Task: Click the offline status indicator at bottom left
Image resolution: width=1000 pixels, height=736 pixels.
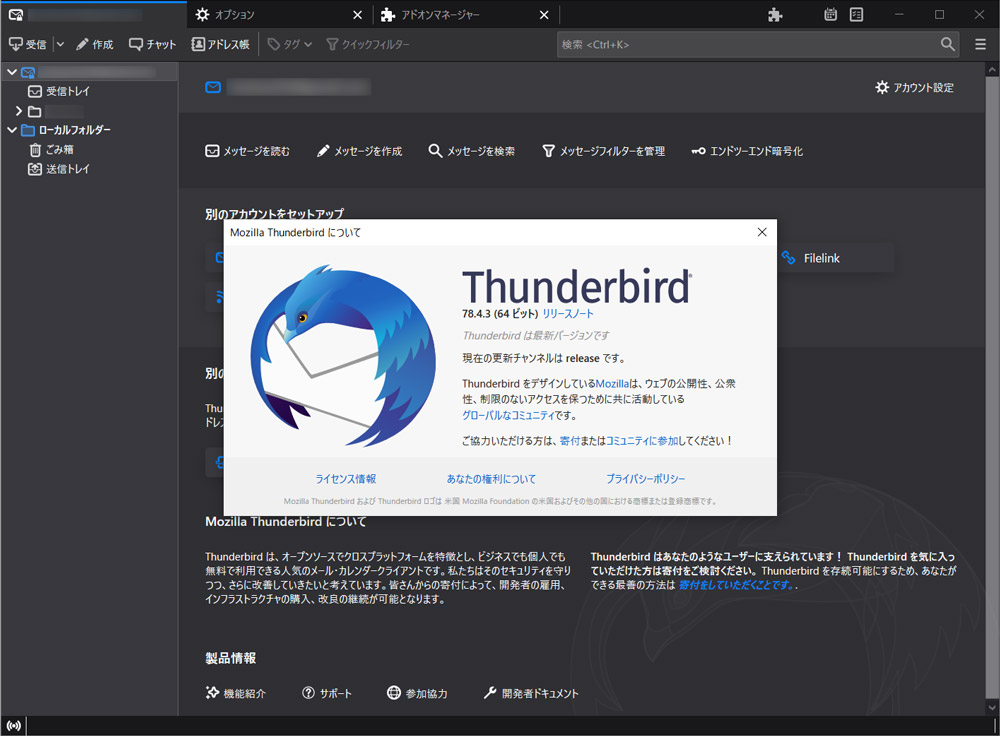Action: [x=13, y=725]
